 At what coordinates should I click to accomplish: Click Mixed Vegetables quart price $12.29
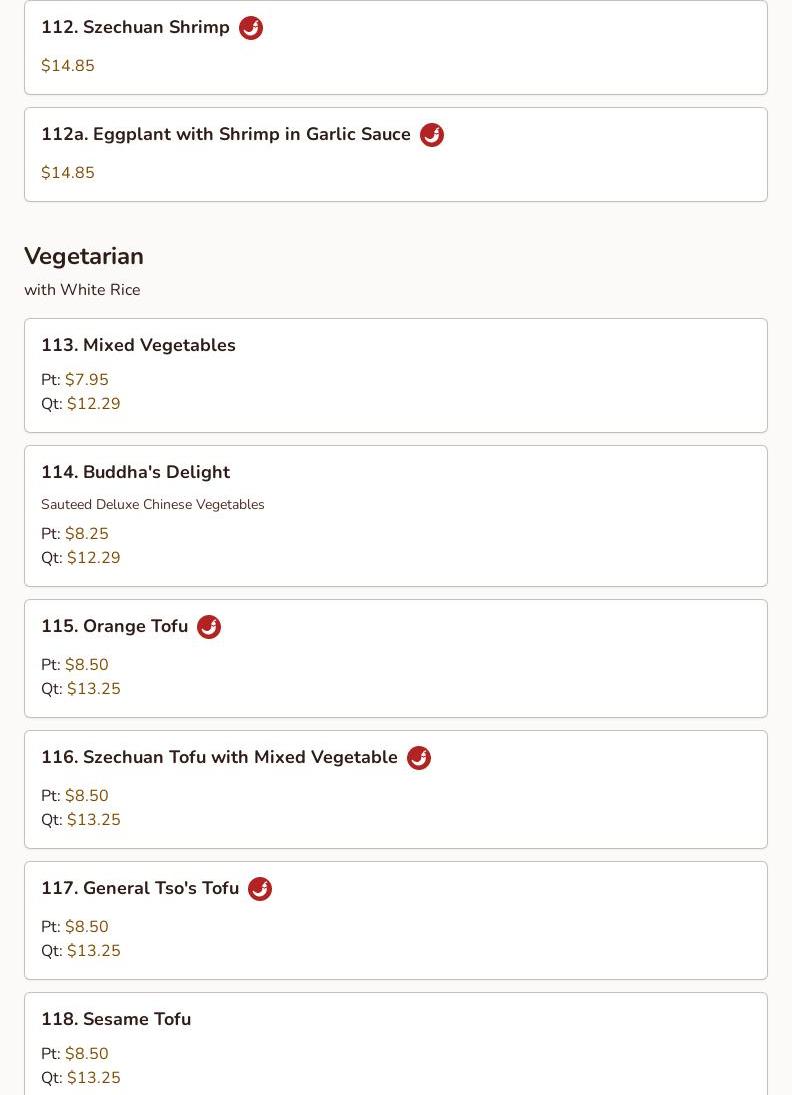[x=93, y=404]
